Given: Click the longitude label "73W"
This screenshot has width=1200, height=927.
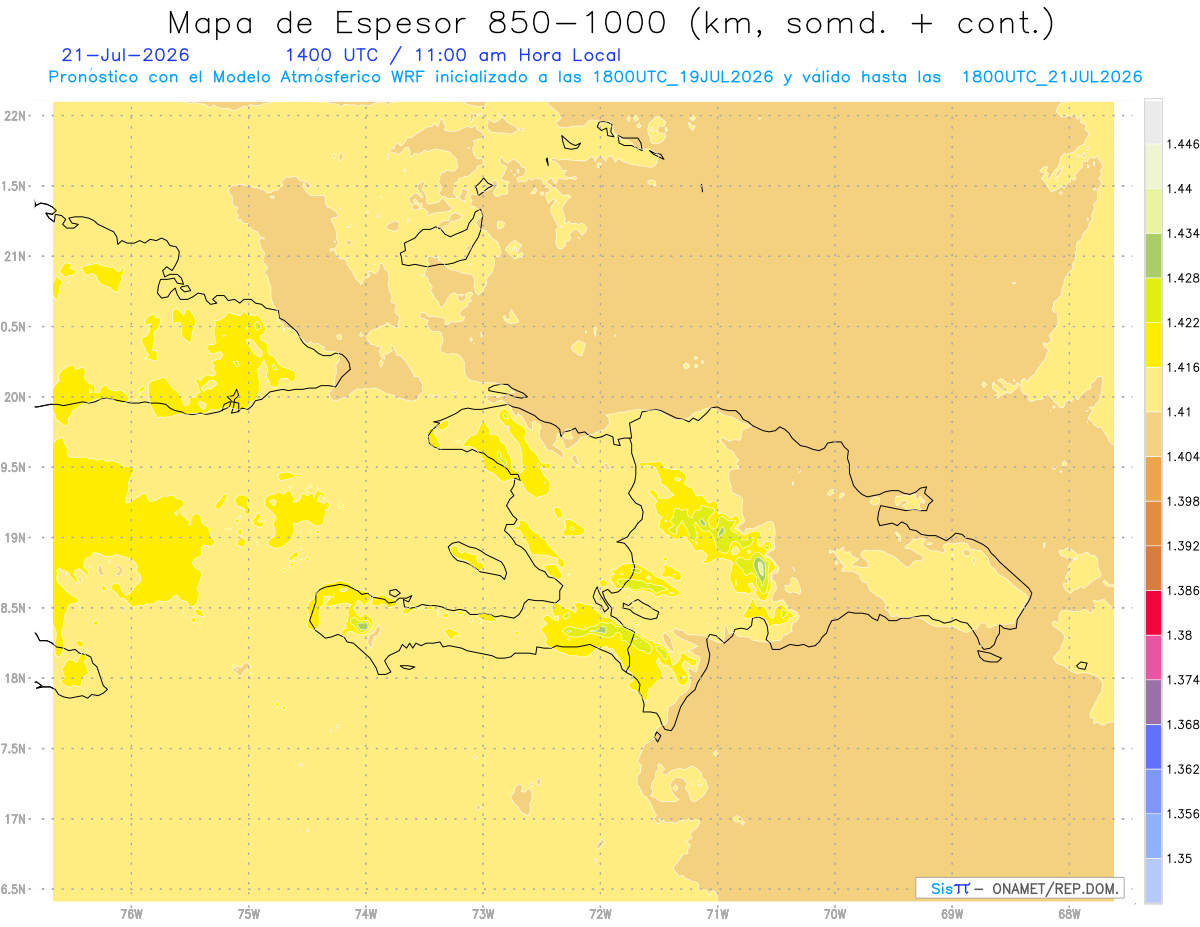Looking at the screenshot, I should click(483, 914).
